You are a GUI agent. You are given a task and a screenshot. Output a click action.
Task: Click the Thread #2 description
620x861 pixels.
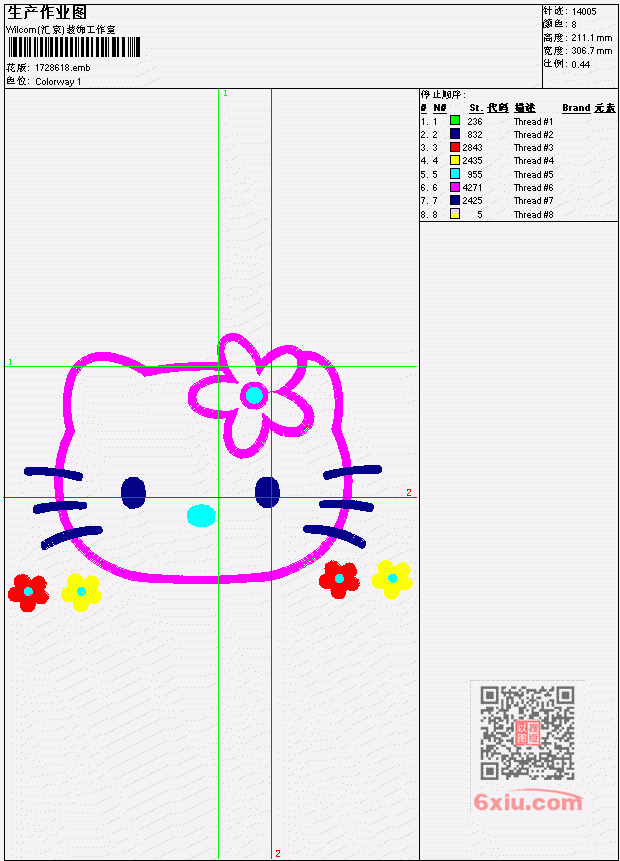(533, 135)
